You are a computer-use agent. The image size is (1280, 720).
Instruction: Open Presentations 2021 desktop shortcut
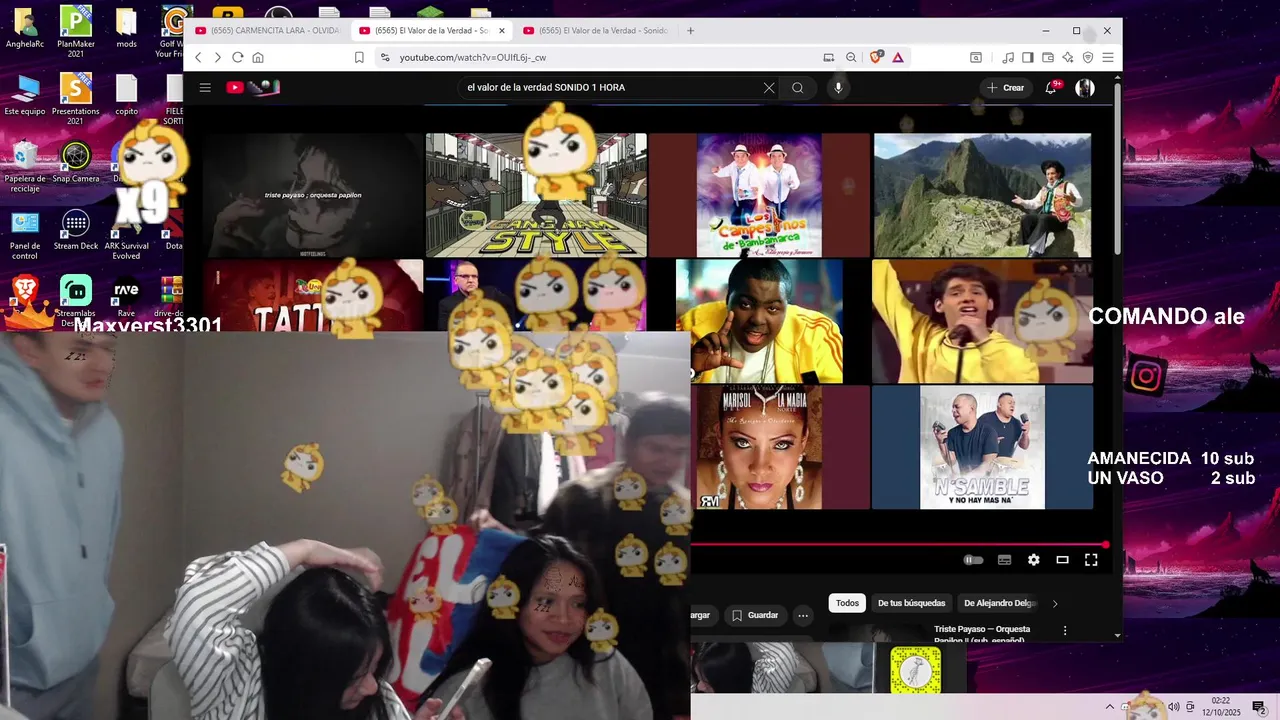(76, 97)
